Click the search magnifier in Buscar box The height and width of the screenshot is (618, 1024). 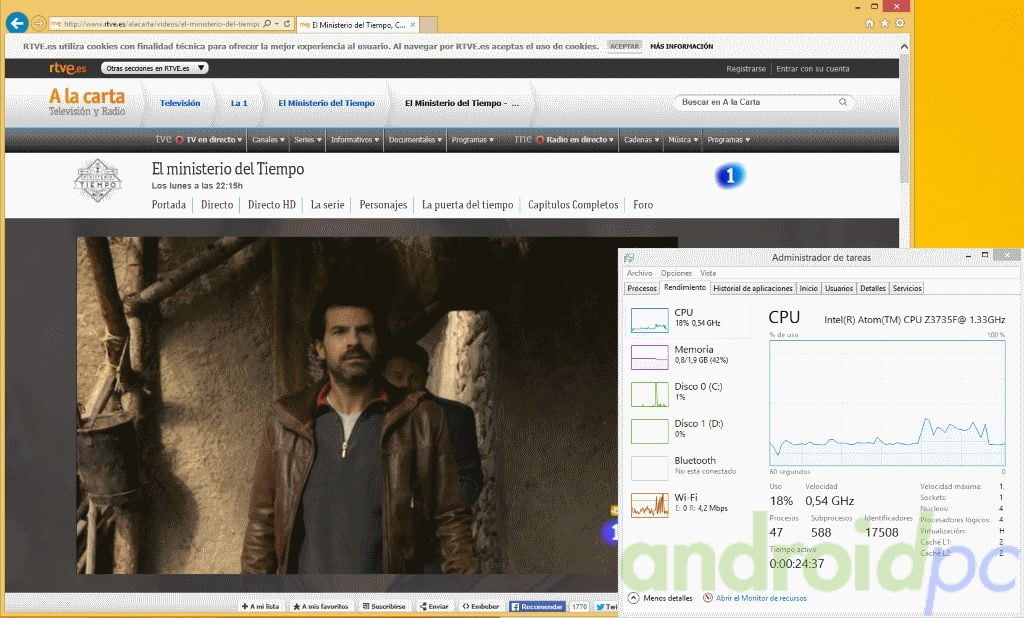842,102
